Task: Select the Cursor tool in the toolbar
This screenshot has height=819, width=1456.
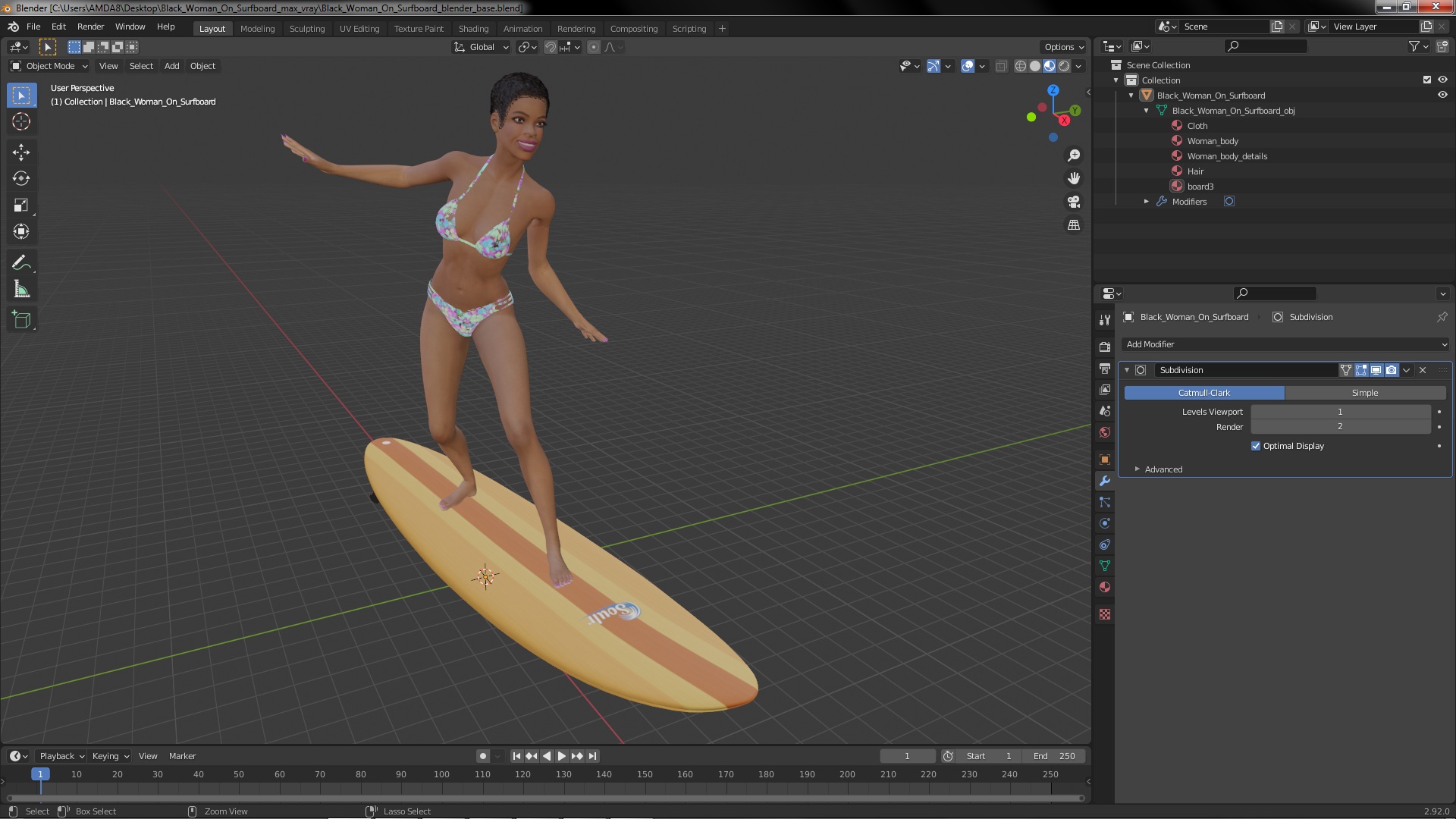Action: tap(21, 121)
